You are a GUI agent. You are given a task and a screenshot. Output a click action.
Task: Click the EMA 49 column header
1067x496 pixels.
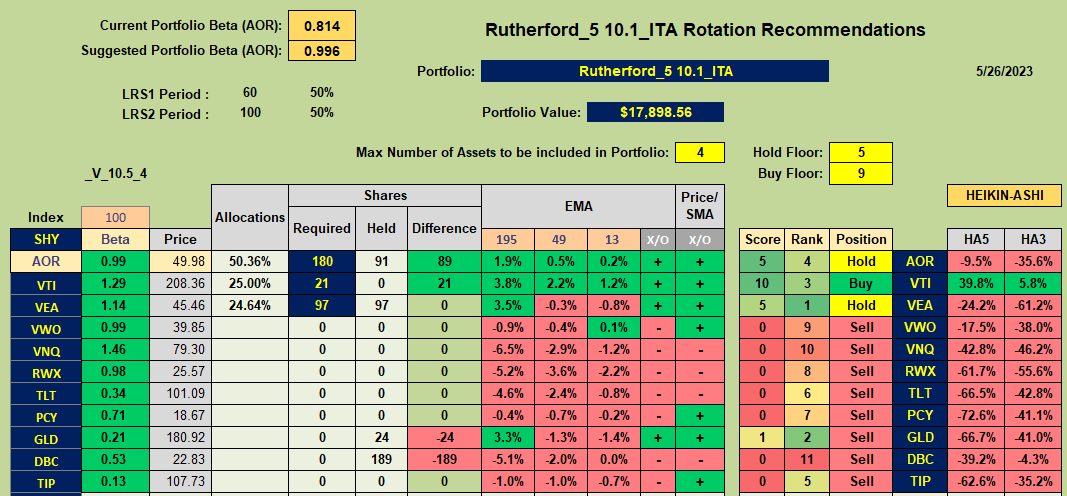(561, 239)
